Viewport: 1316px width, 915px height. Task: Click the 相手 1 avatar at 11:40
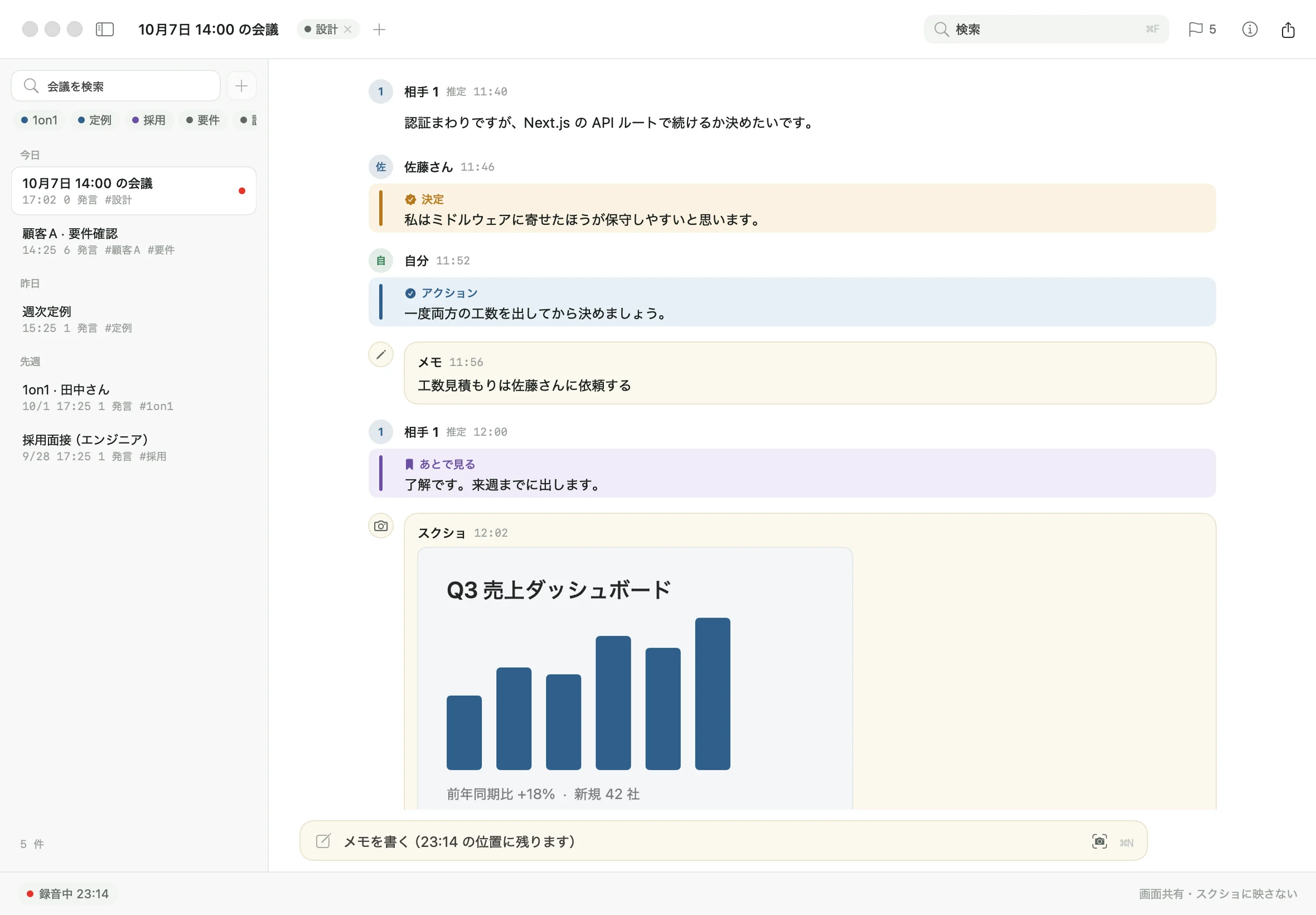[x=380, y=92]
